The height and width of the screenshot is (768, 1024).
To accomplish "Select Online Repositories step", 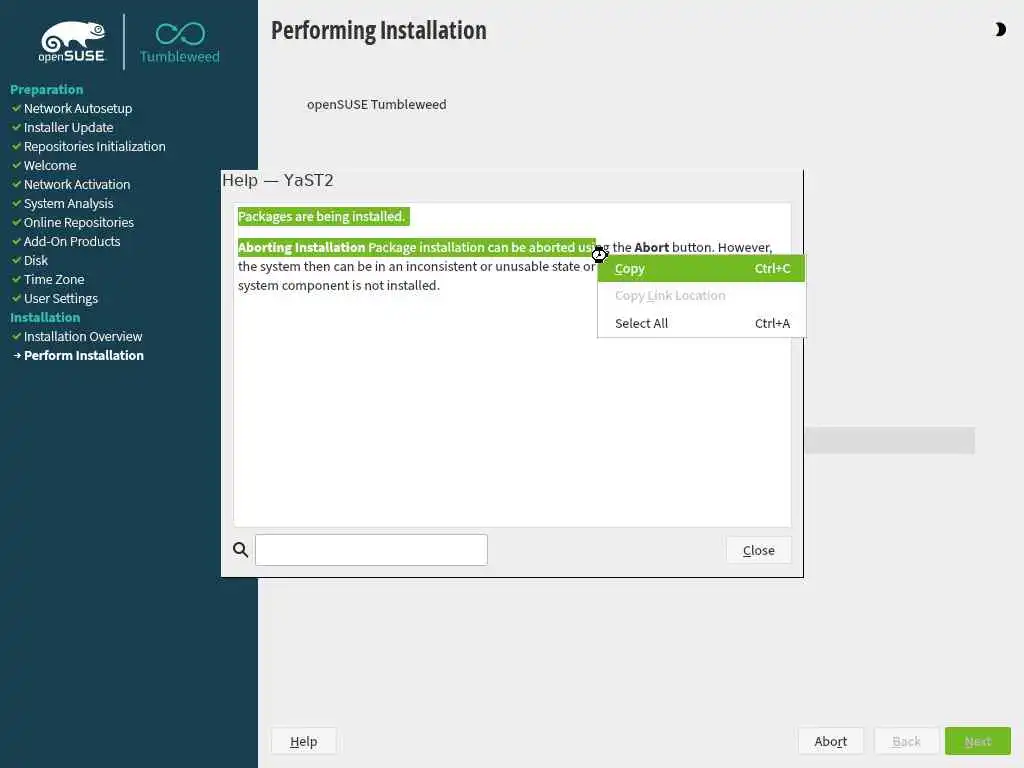I will (x=79, y=222).
